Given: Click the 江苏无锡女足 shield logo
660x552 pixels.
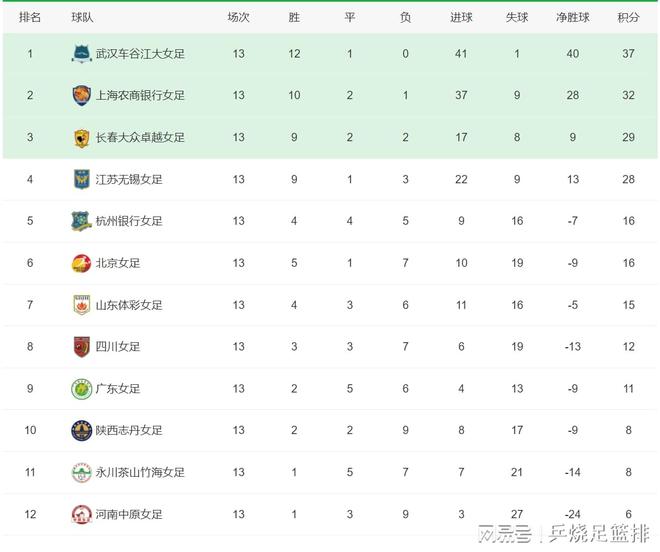Looking at the screenshot, I should (82, 179).
